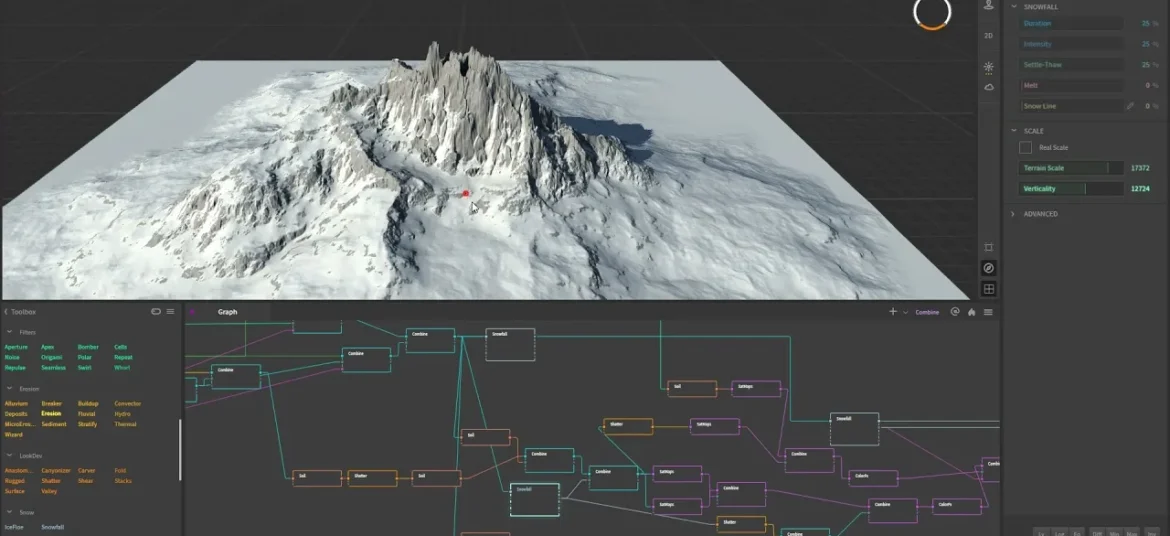Adjust the Snow Line slider
1170x536 pixels.
pos(1071,106)
